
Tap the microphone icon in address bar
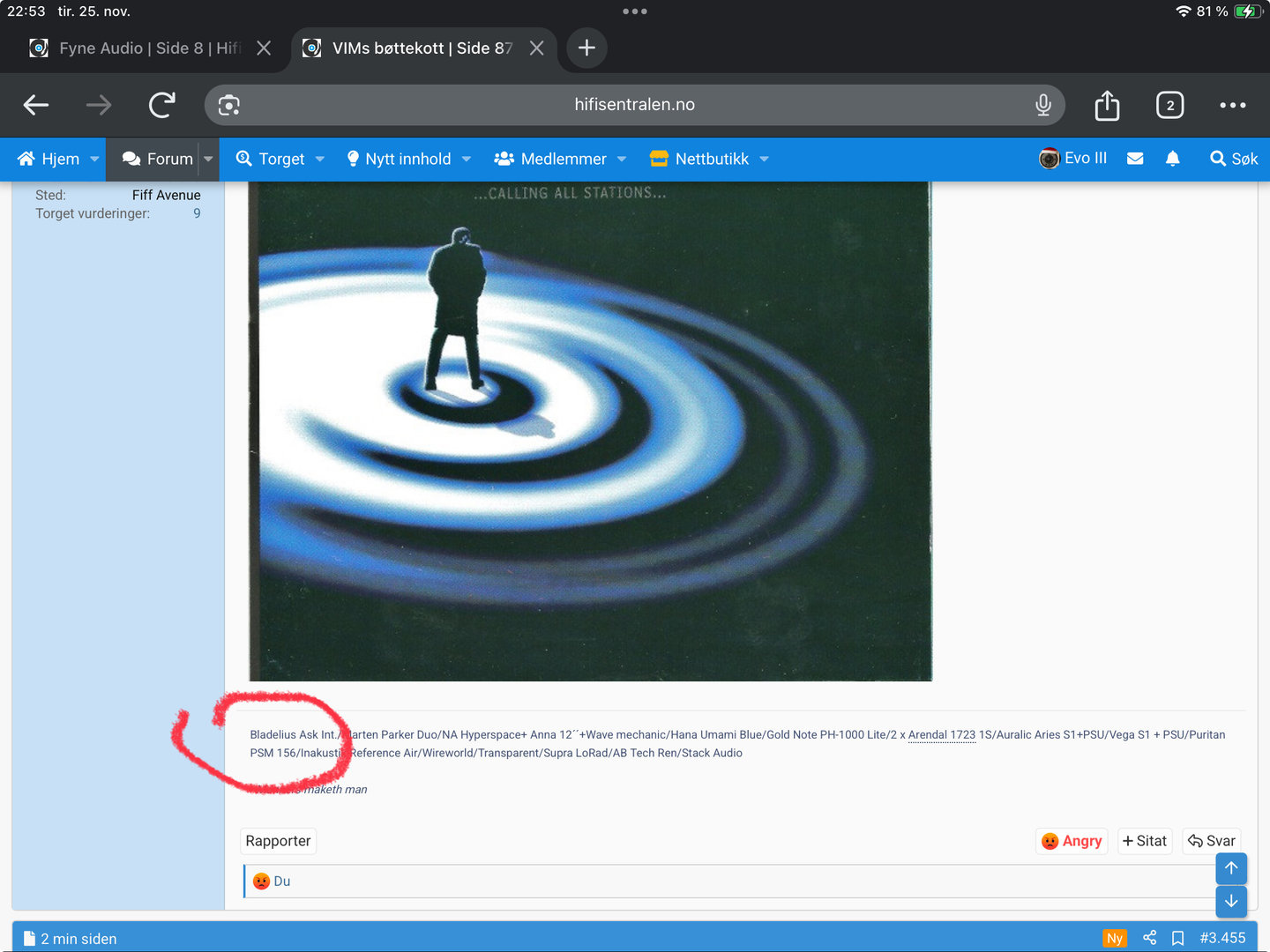[1042, 105]
